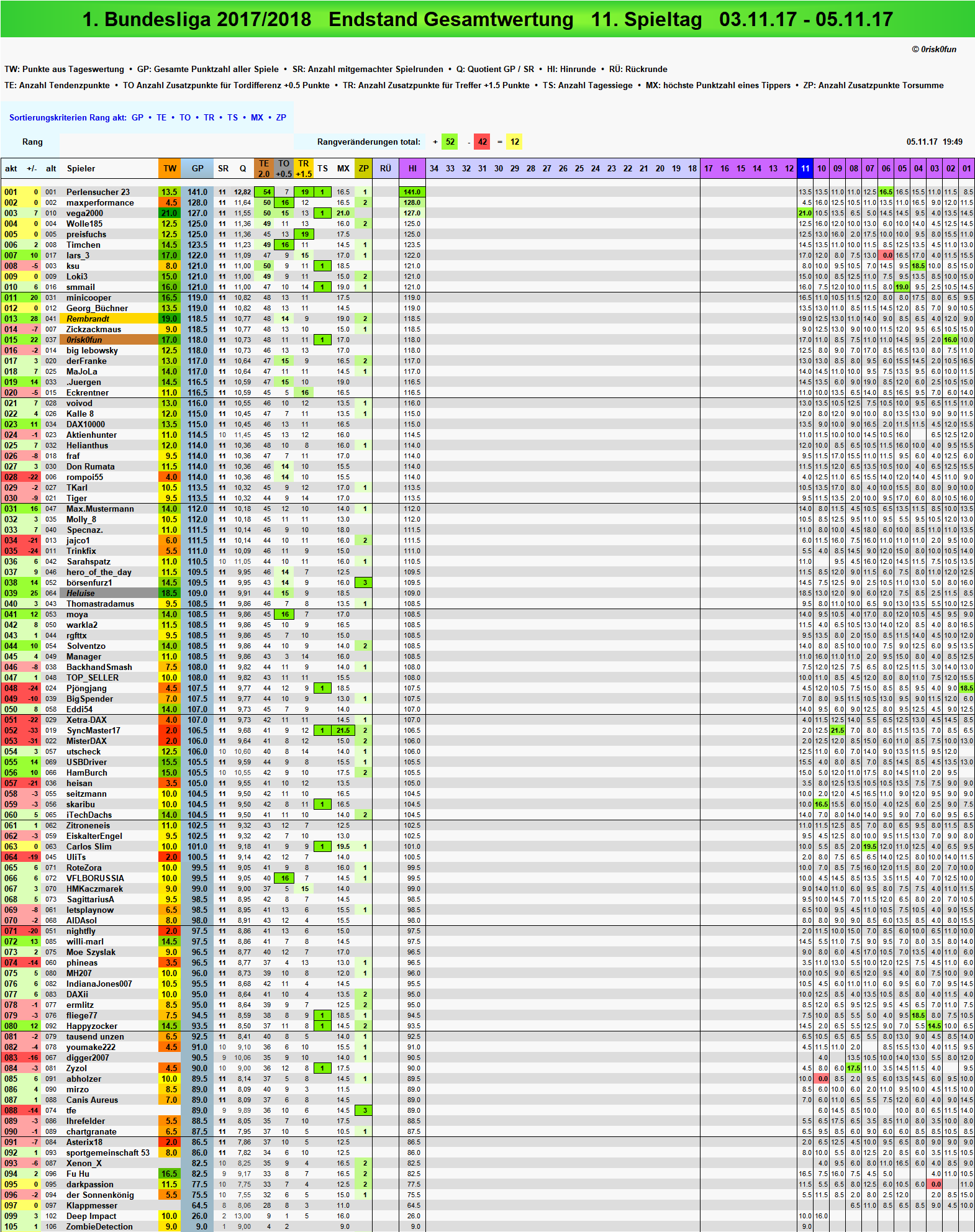The height and width of the screenshot is (1232, 975).
Task: Select player Thomastradamus
Action: tap(100, 604)
